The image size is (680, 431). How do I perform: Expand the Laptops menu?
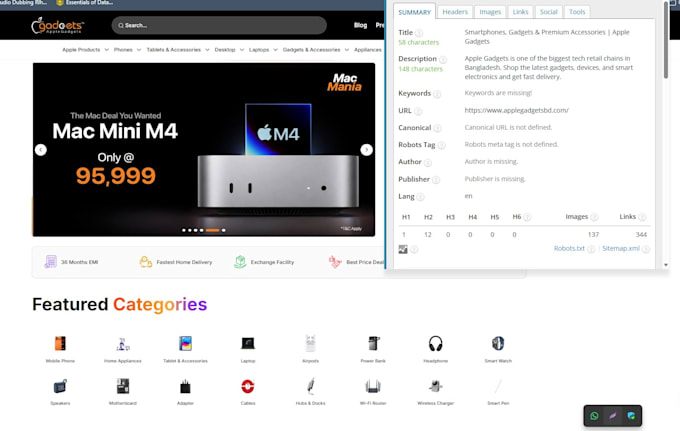[x=263, y=50]
